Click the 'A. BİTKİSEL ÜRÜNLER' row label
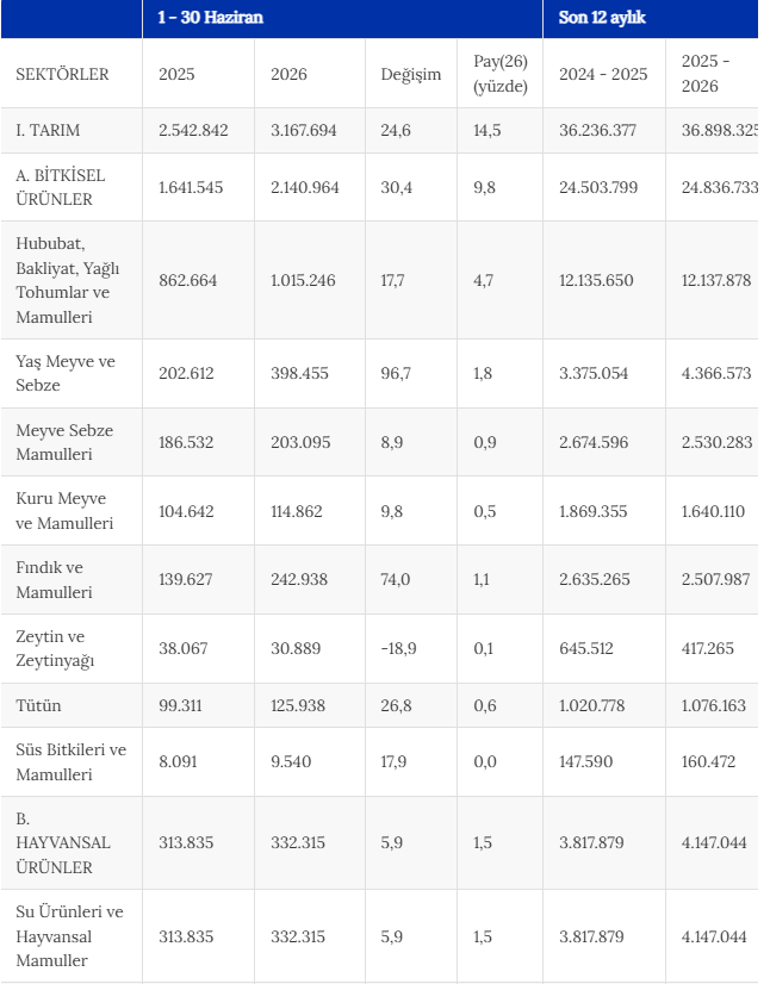 [x=60, y=187]
